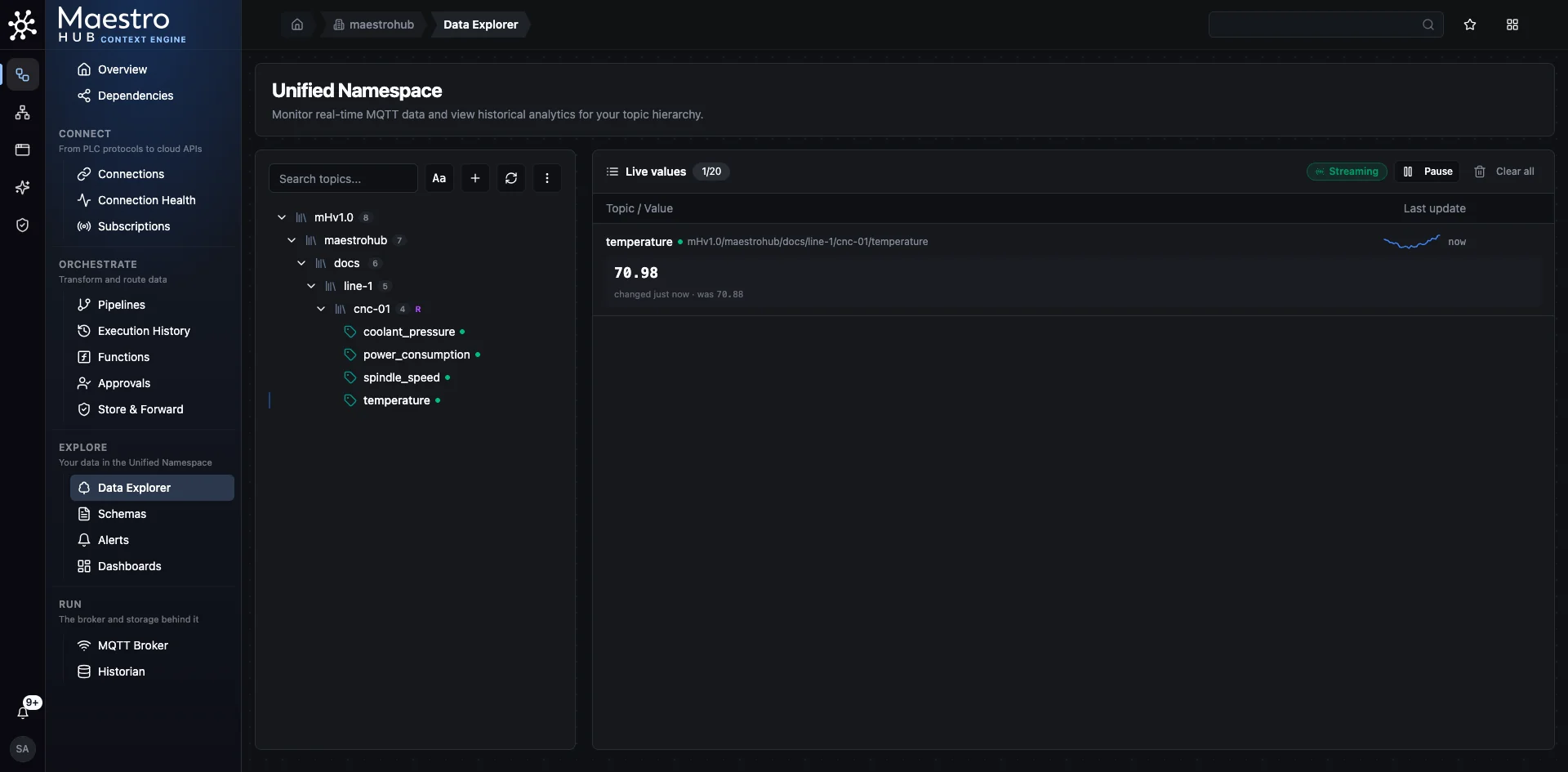Click the favorite star icon in header

click(x=1470, y=25)
